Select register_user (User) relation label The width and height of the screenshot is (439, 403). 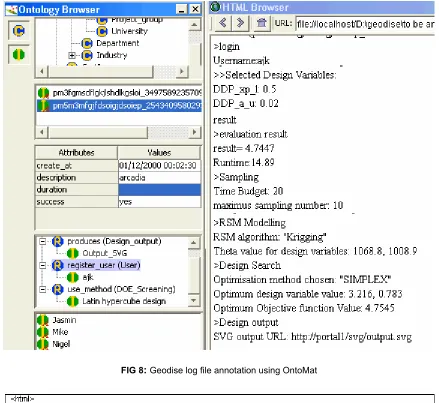(104, 265)
